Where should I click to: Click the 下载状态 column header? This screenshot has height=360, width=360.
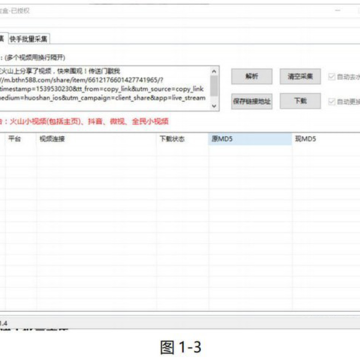pyautogui.click(x=182, y=139)
